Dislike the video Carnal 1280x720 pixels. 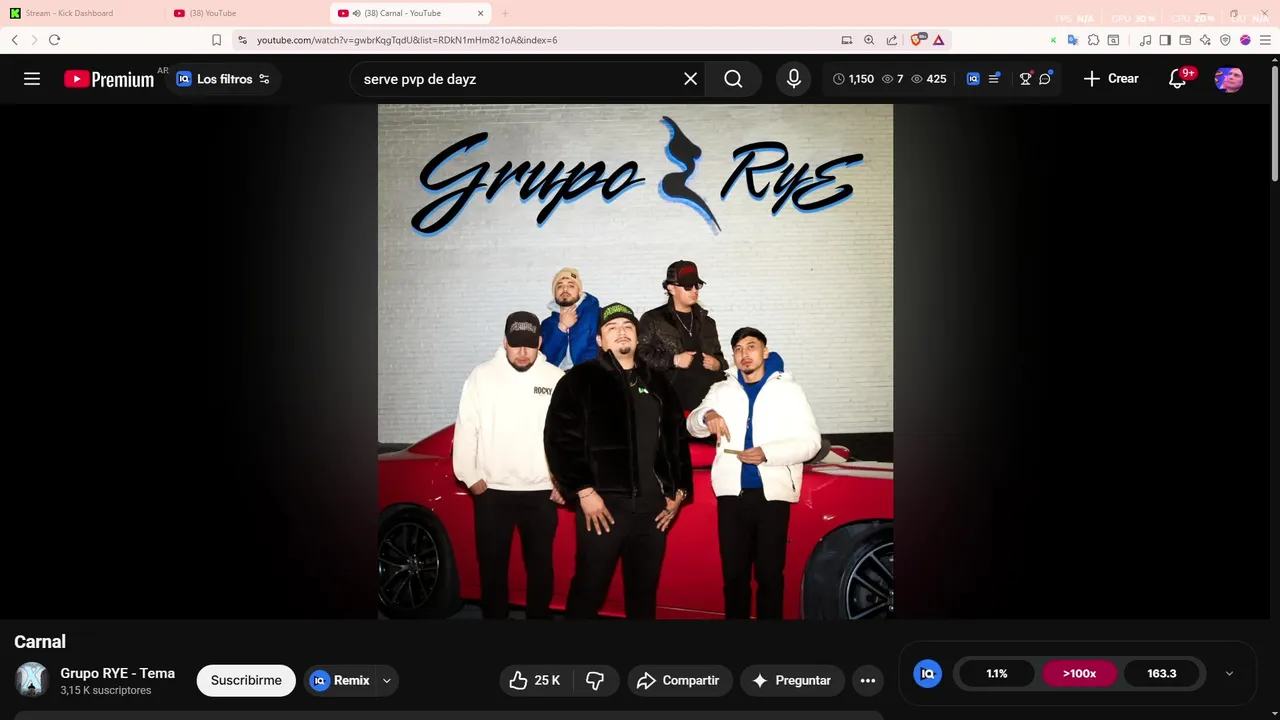[x=595, y=680]
